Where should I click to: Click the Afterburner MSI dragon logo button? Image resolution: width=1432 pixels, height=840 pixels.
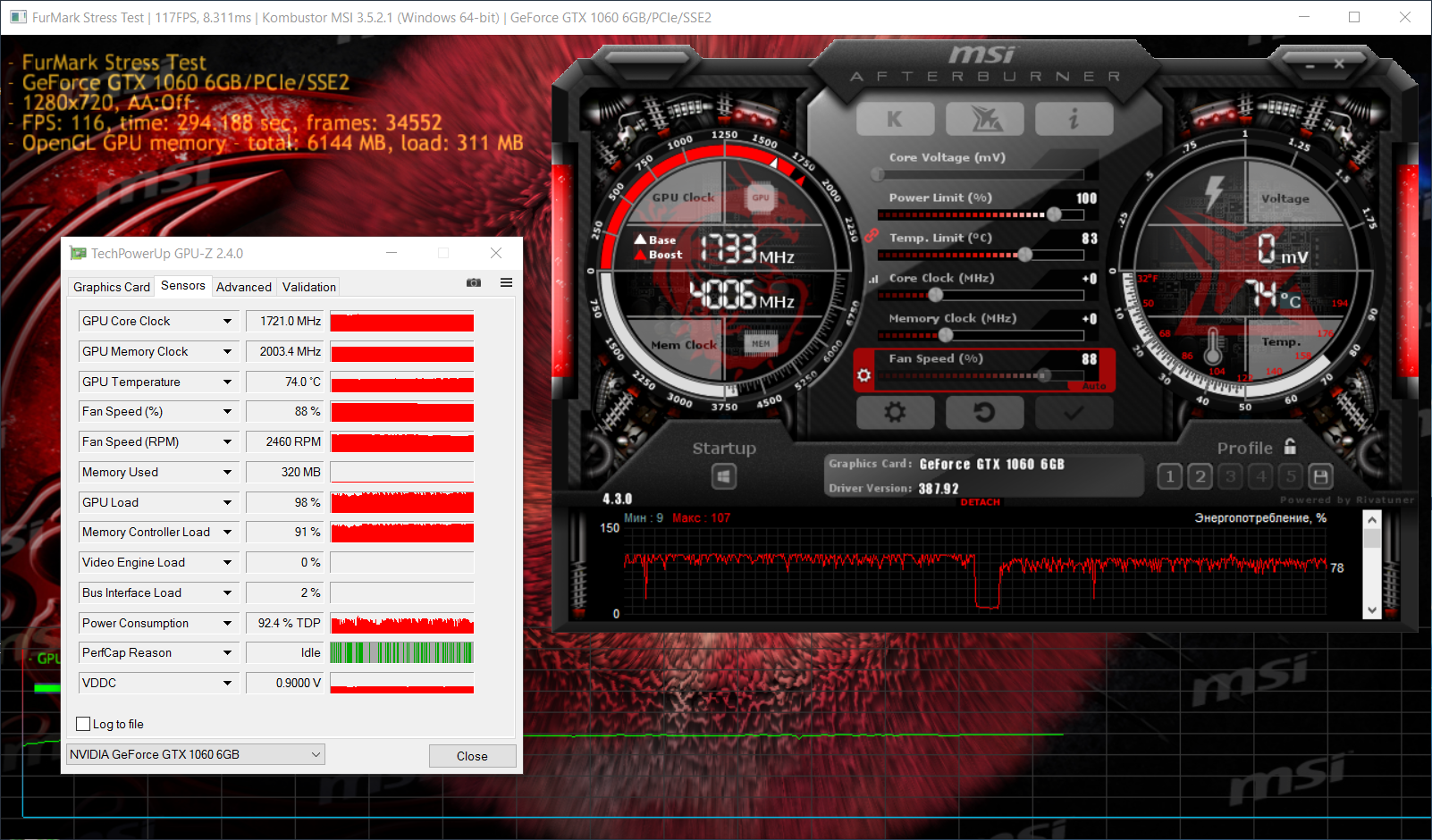985,119
